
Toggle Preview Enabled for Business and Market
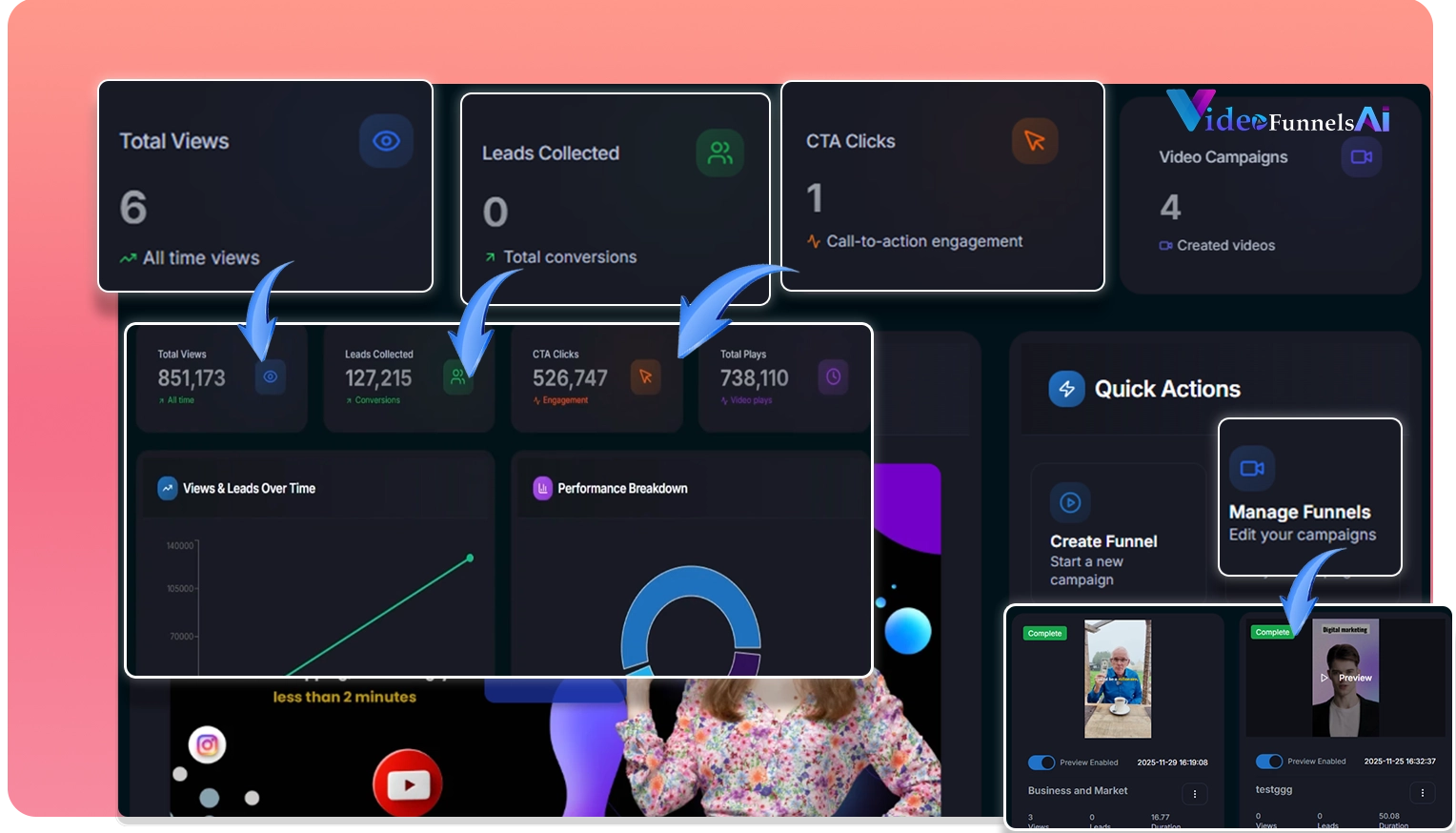[1041, 762]
